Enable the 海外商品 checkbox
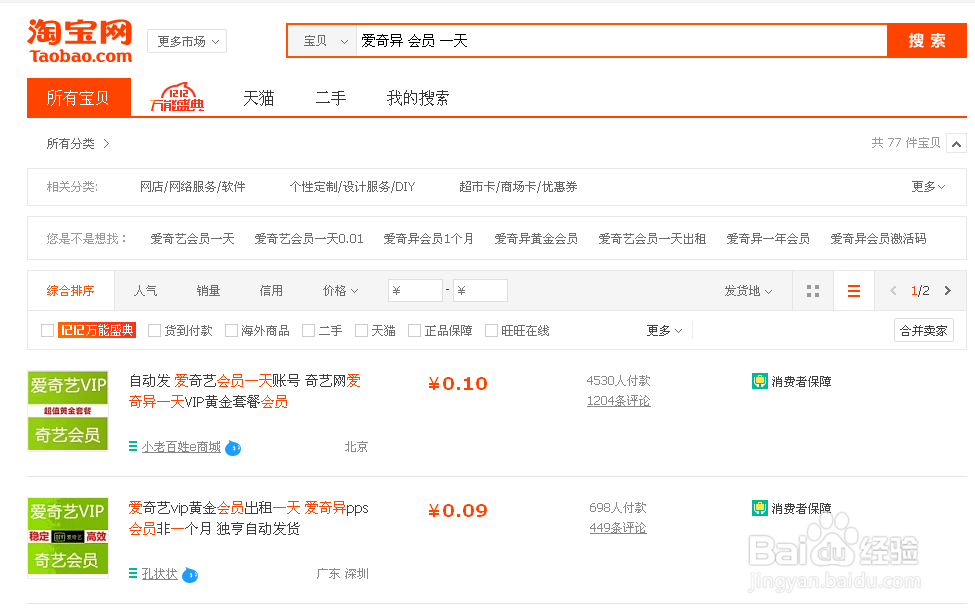This screenshot has width=975, height=615. point(231,330)
